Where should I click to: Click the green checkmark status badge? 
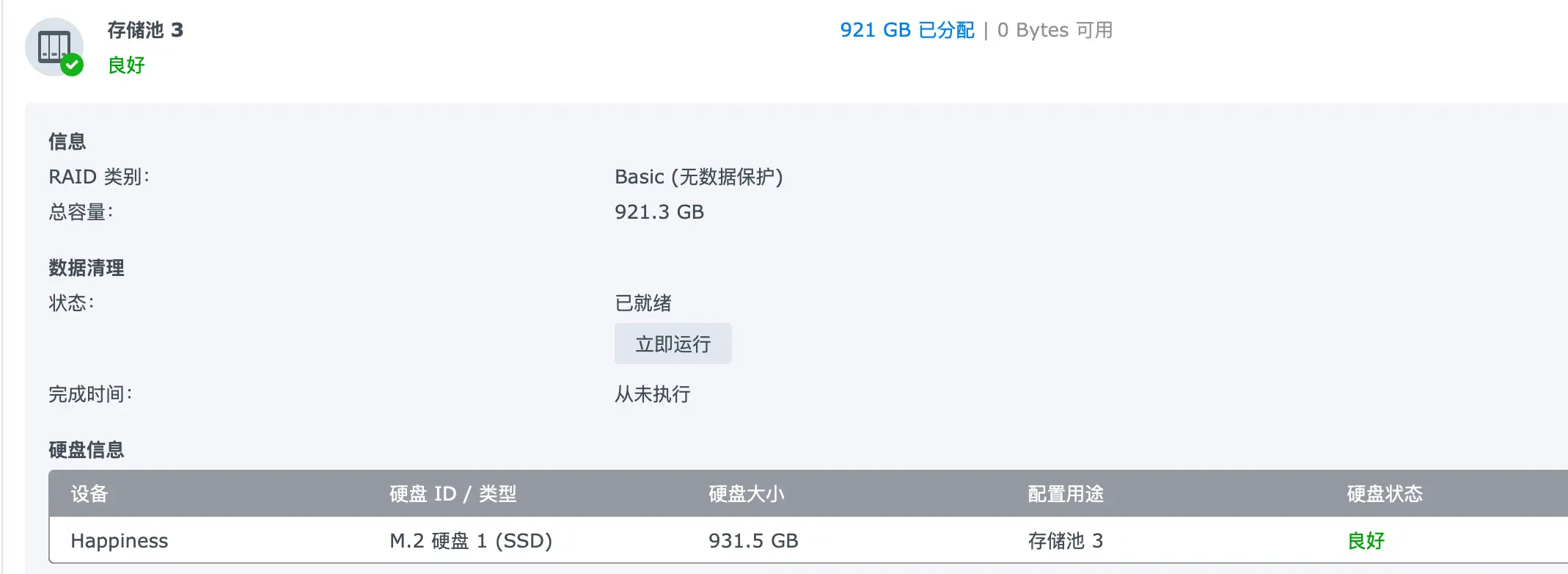(72, 65)
